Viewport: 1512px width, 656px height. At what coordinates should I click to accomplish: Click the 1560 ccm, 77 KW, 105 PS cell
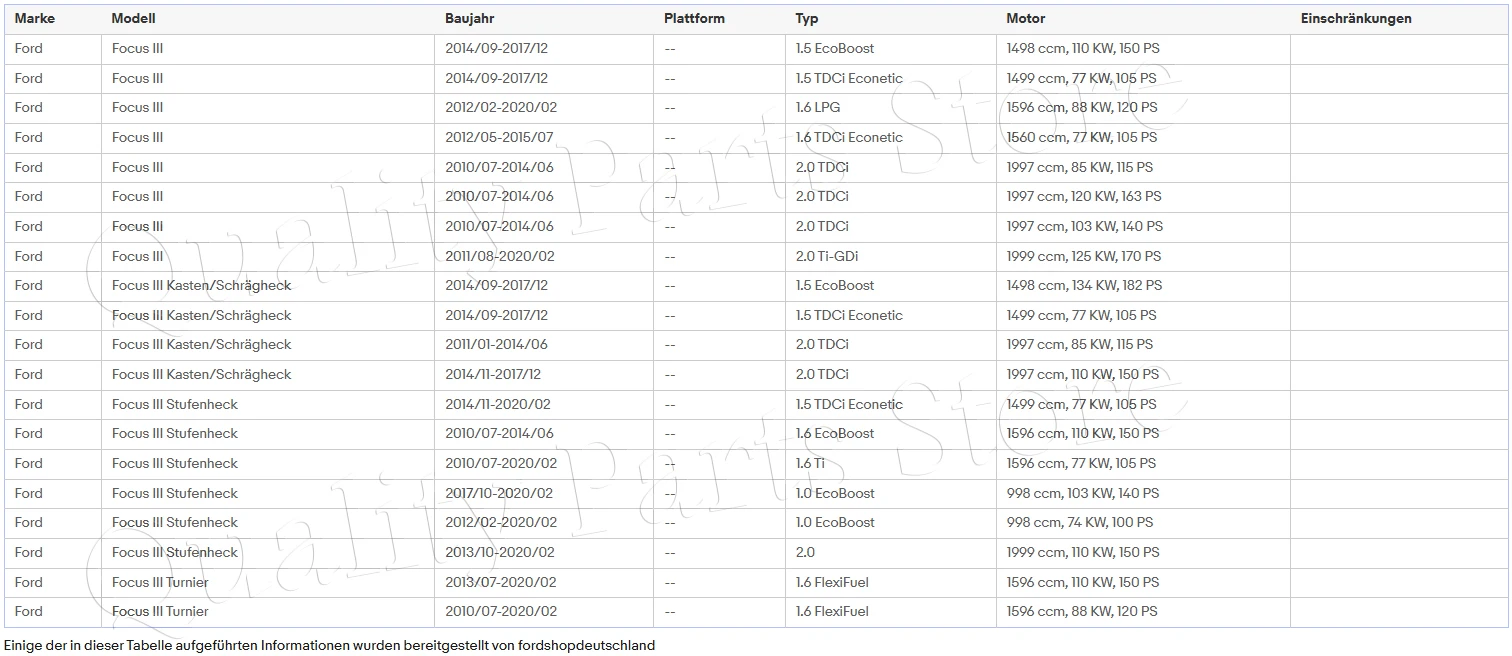pyautogui.click(x=1143, y=138)
